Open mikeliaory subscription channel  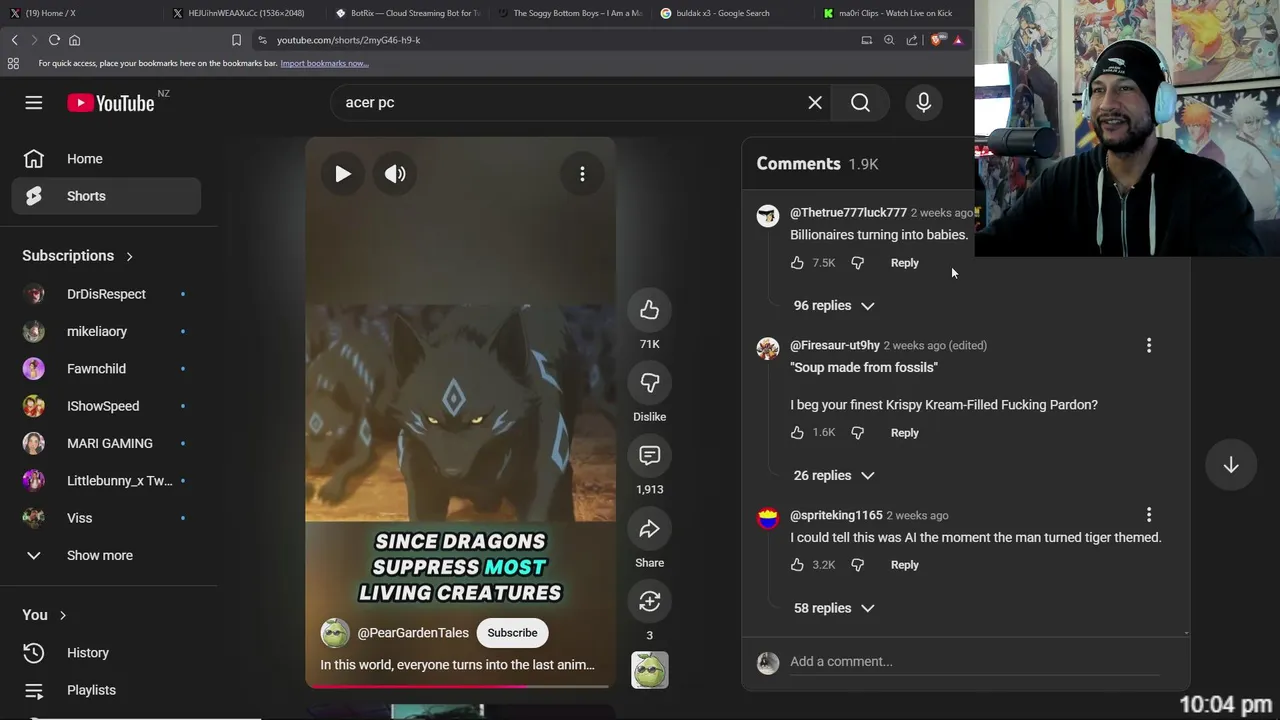[106, 331]
